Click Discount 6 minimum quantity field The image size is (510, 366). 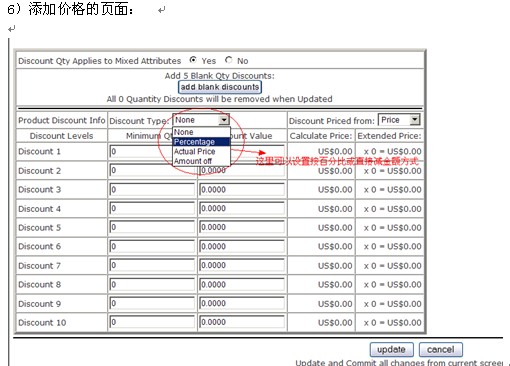(152, 246)
